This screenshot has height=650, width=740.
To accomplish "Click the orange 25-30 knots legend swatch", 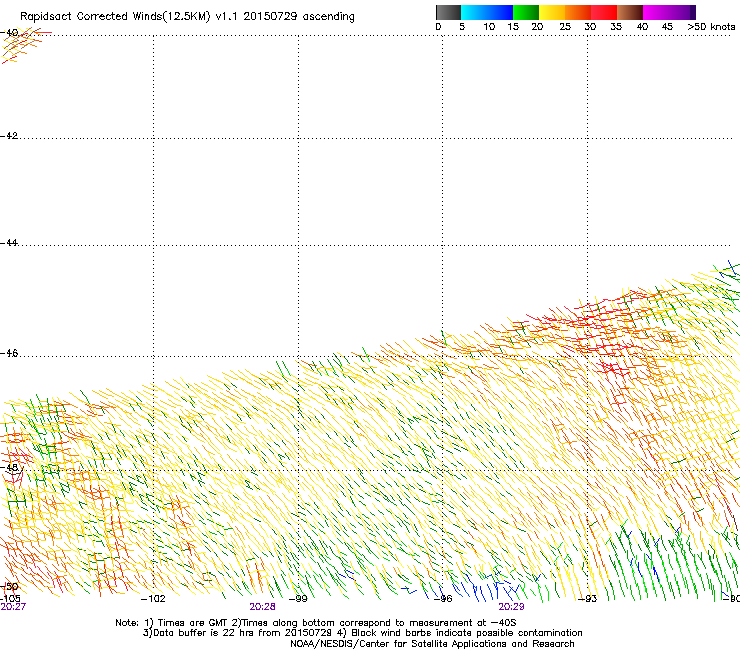I will [x=578, y=12].
